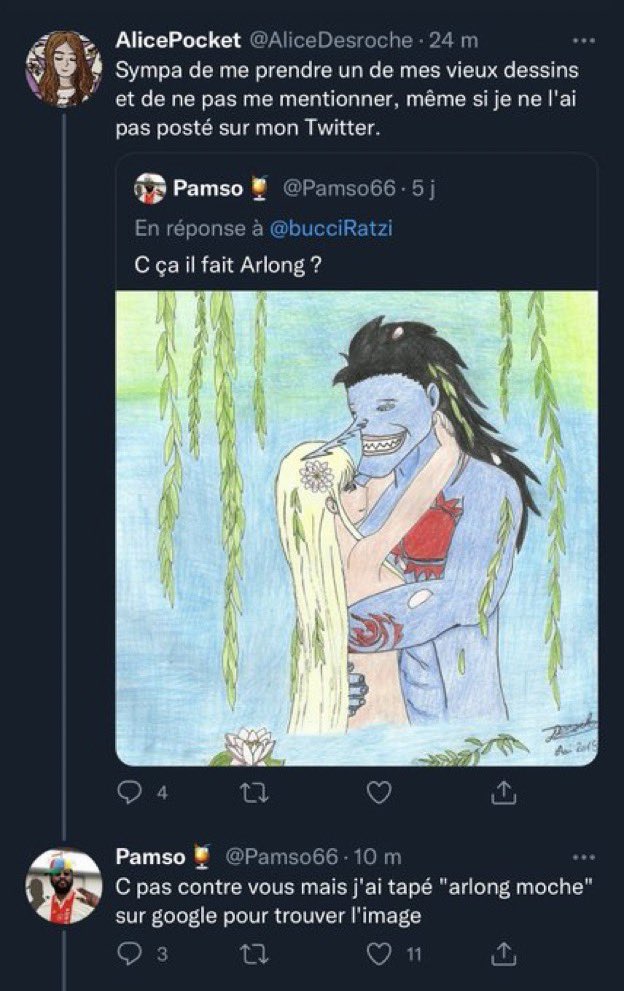This screenshot has height=991, width=624.
Task: Open Pamso's name in the quoted tweet
Action: point(208,188)
